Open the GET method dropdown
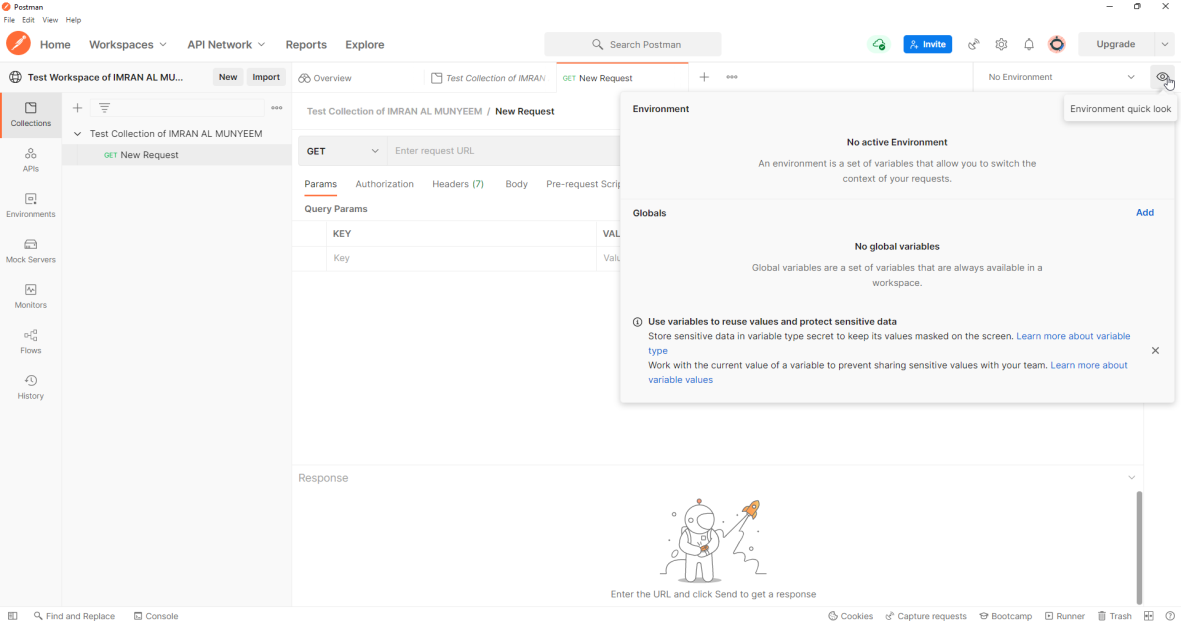 [343, 151]
